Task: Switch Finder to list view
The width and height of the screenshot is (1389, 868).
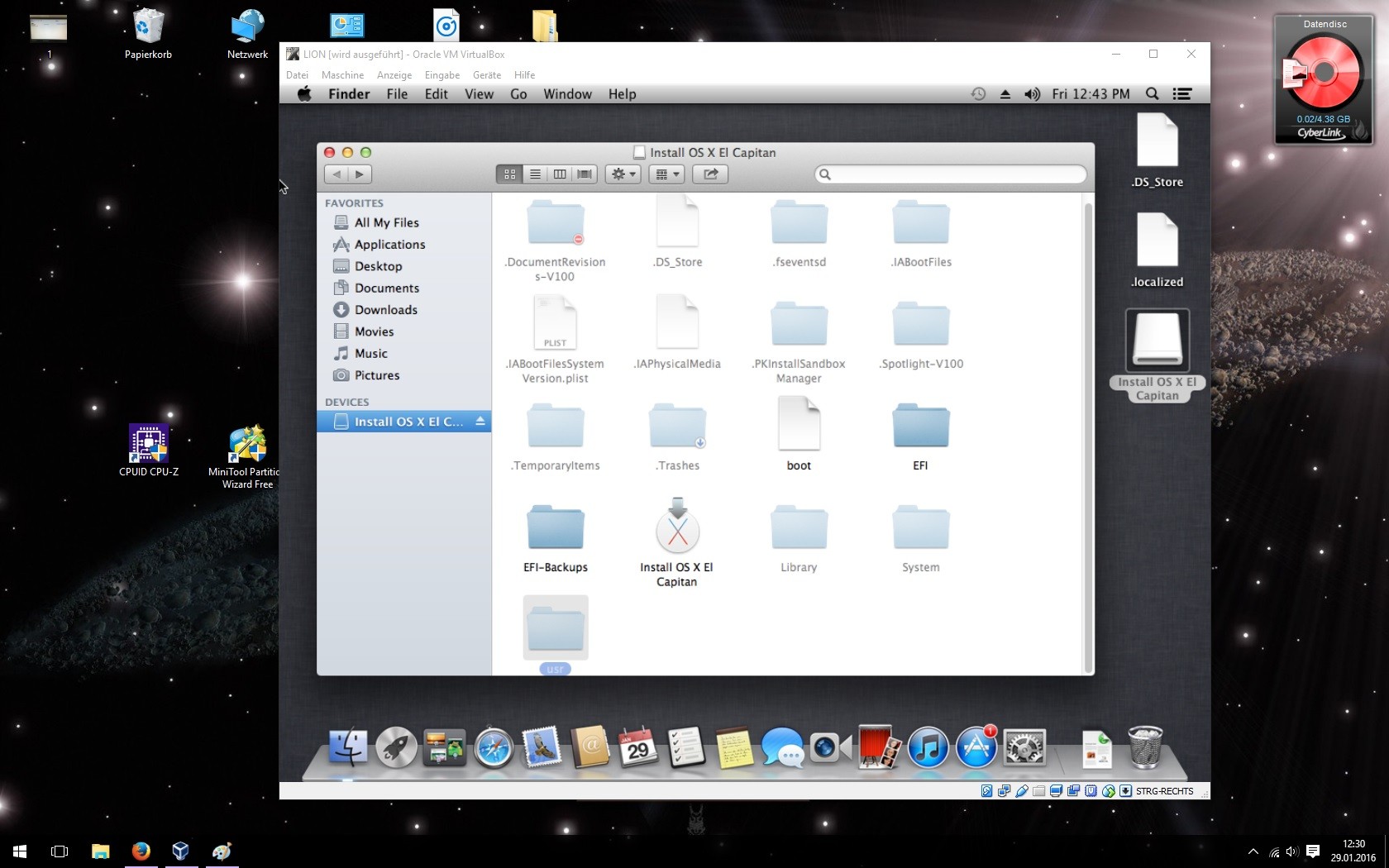Action: pos(535,174)
